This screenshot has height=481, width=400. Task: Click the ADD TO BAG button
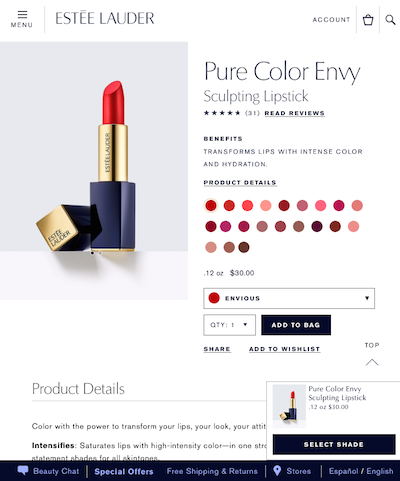296,325
